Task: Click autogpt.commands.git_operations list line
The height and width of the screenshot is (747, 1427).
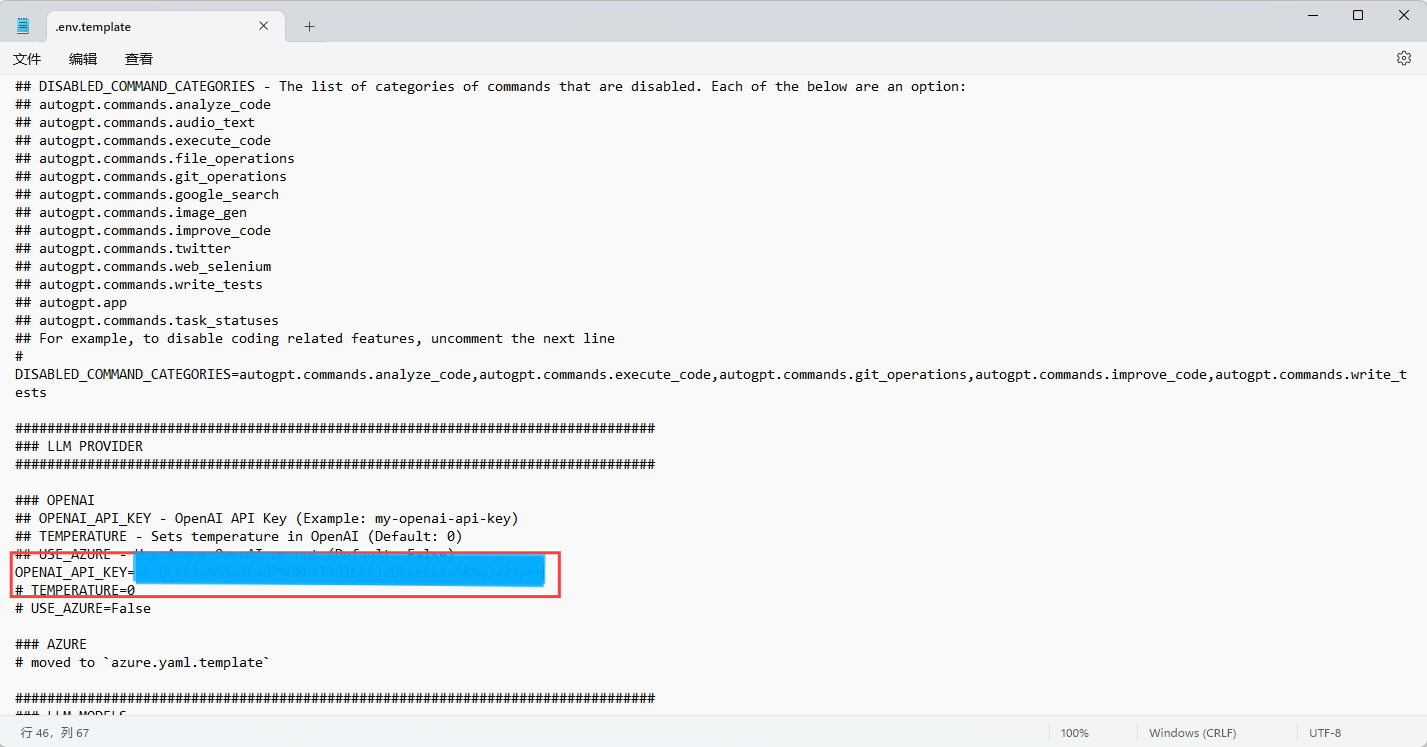Action: pos(151,176)
